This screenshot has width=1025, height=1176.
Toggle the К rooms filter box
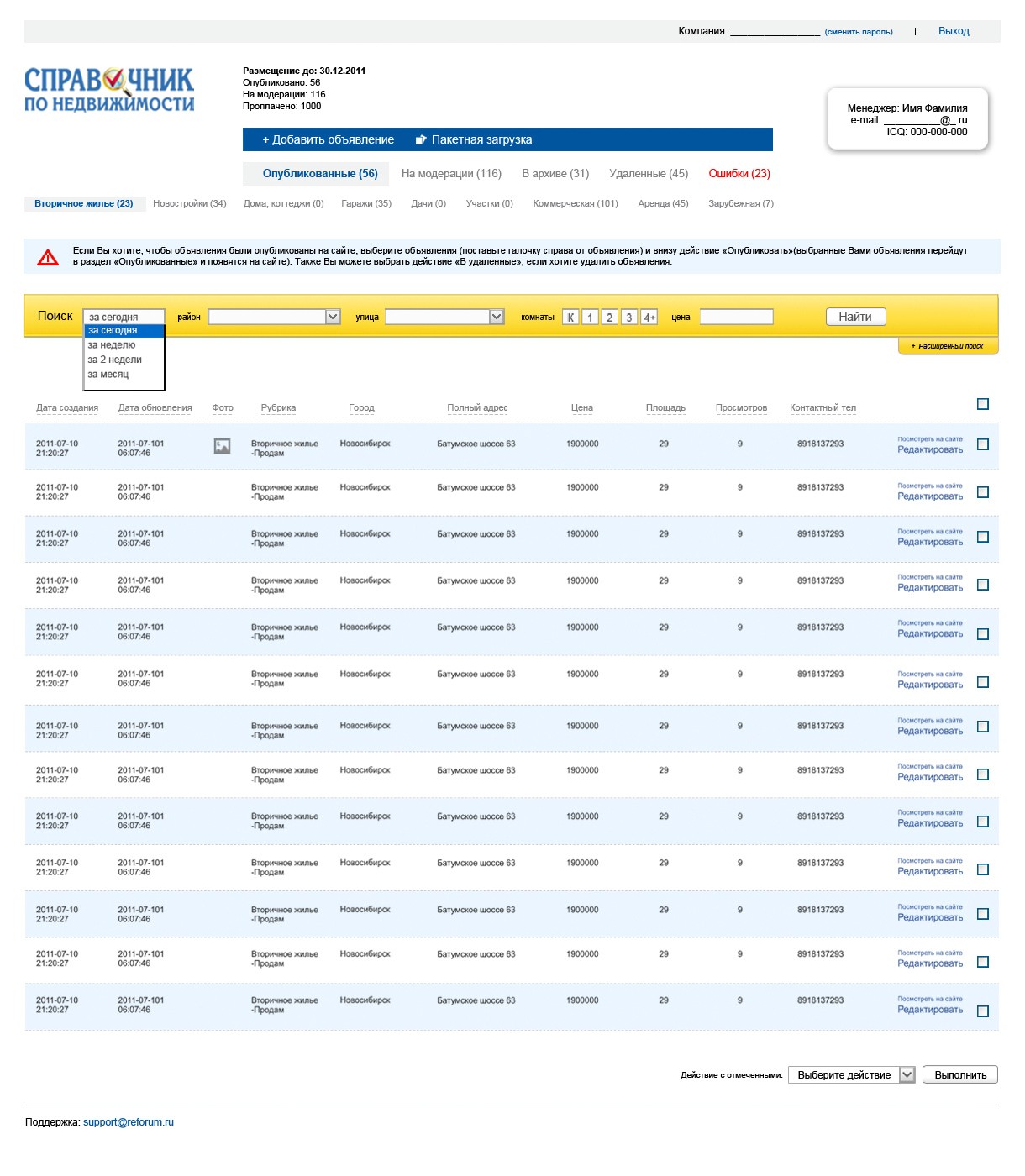570,317
